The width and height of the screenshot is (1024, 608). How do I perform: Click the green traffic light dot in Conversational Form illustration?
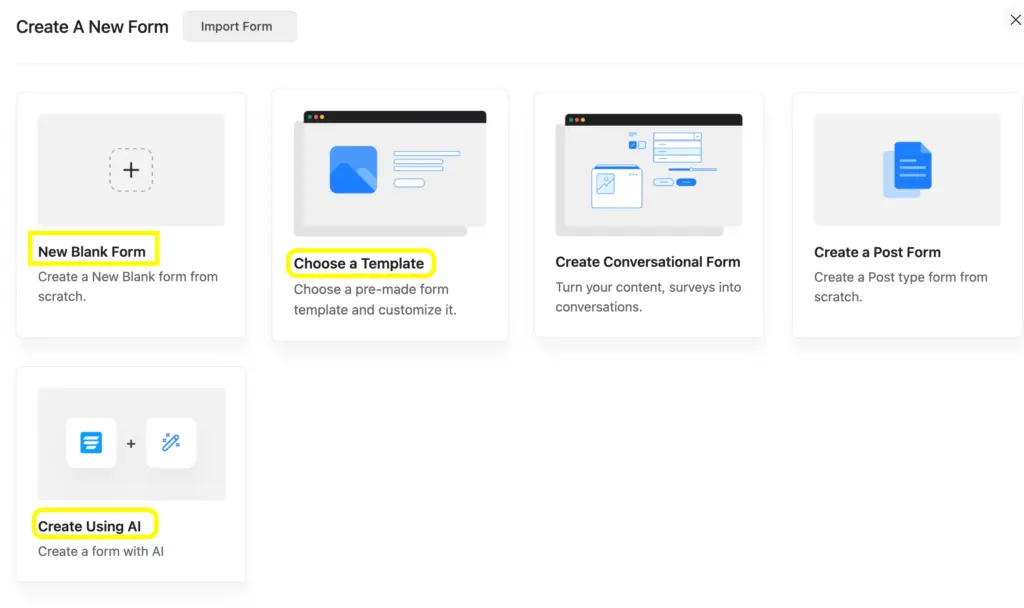[571, 120]
